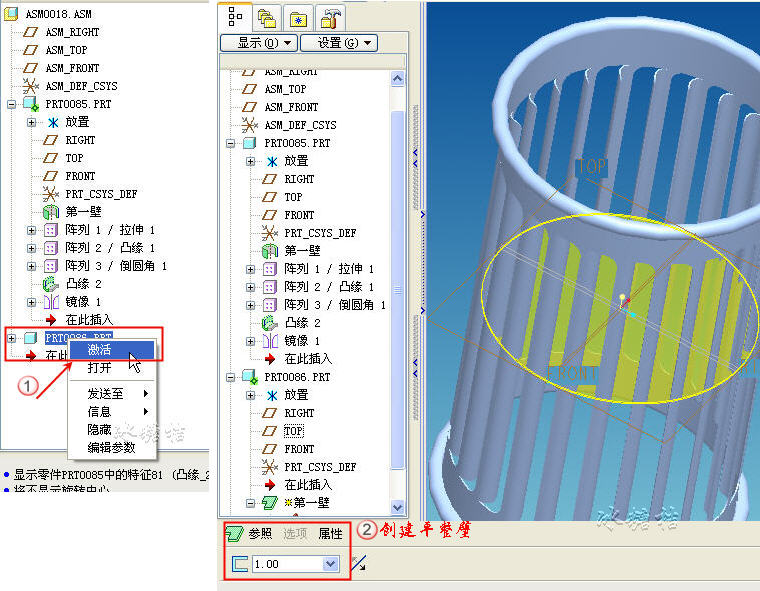This screenshot has height=591, width=760.
Task: Select 凸缘 2 icon in middle tree
Action: 270,323
